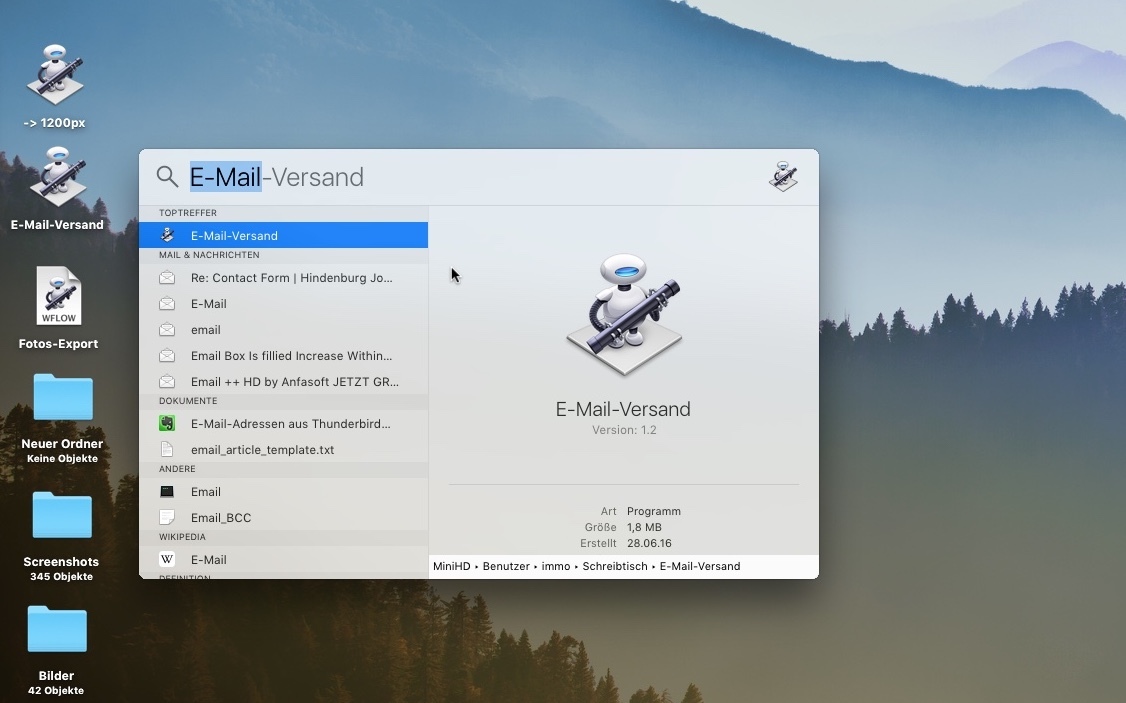Select the Fotos-Export workflow file
The height and width of the screenshot is (703, 1126).
[x=59, y=297]
